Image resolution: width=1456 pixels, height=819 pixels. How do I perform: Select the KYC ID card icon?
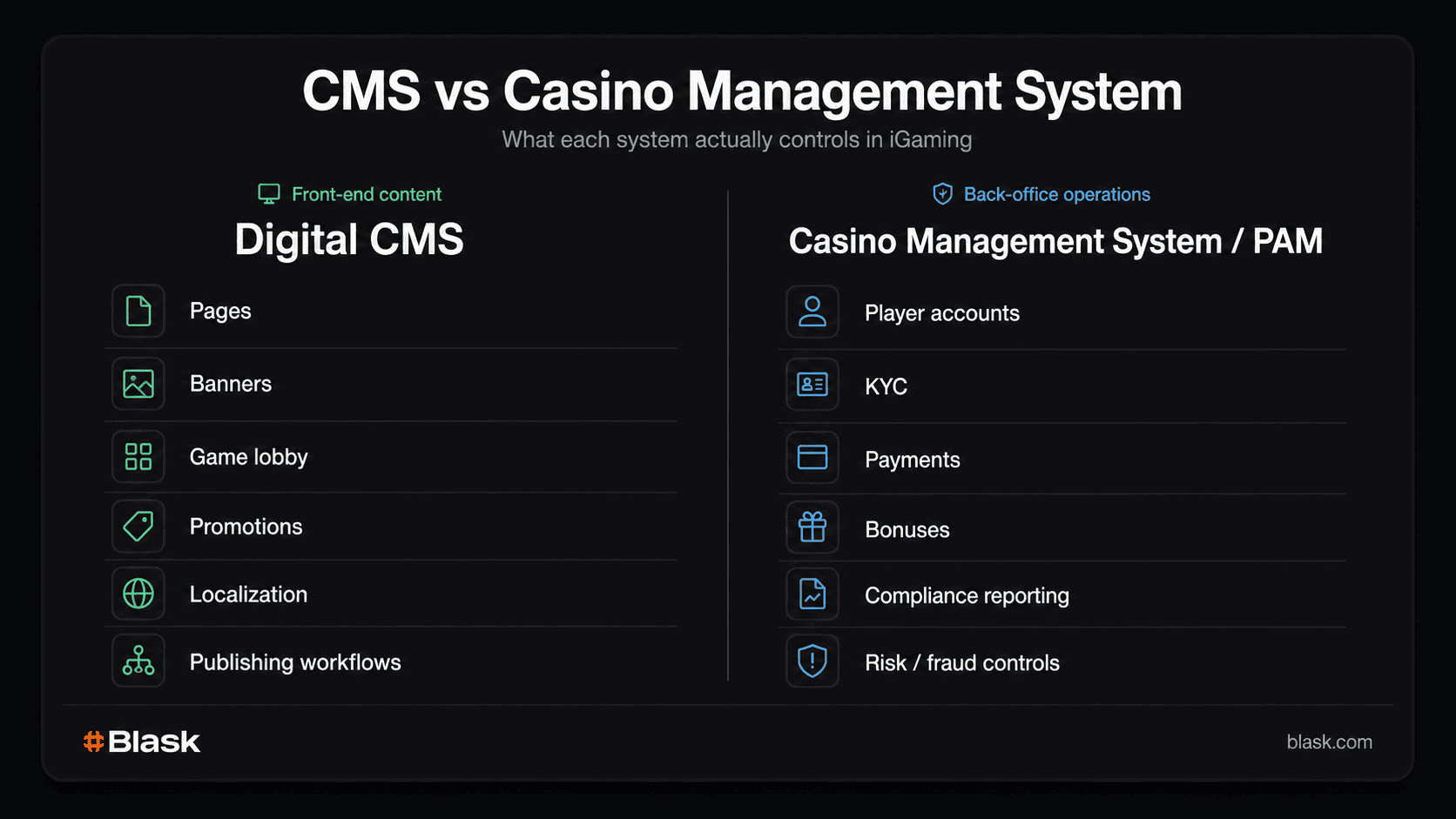[x=812, y=384]
